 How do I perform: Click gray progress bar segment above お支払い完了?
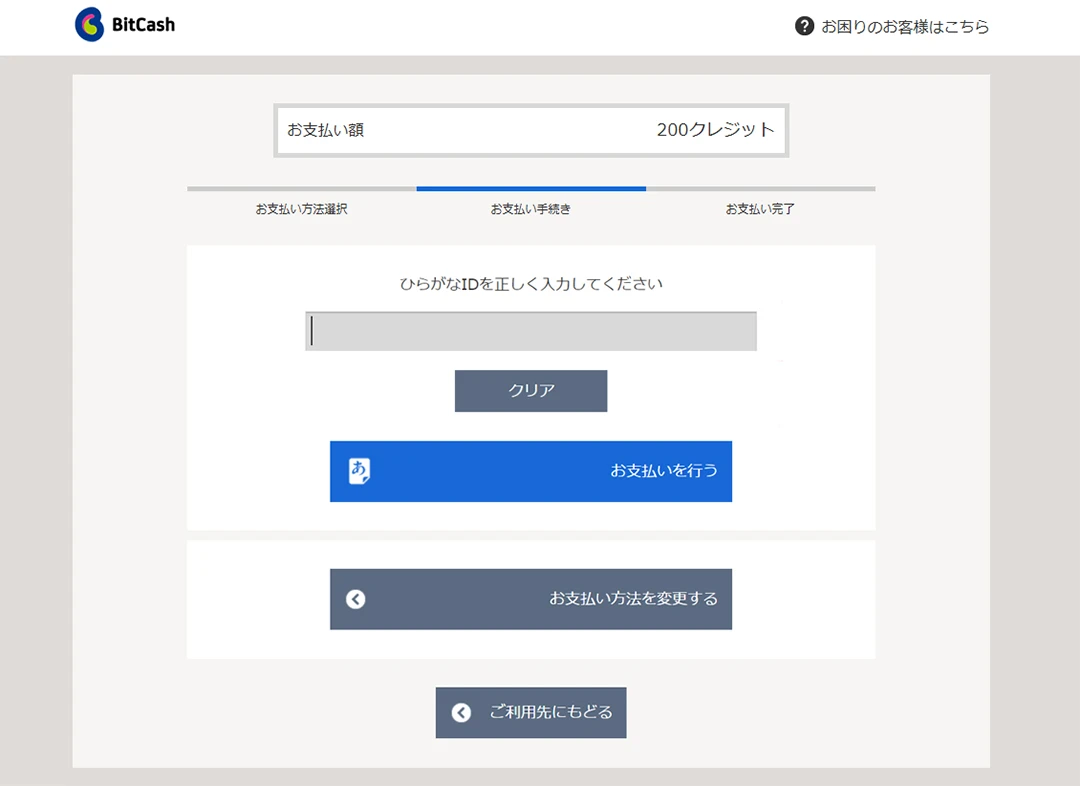coord(760,188)
